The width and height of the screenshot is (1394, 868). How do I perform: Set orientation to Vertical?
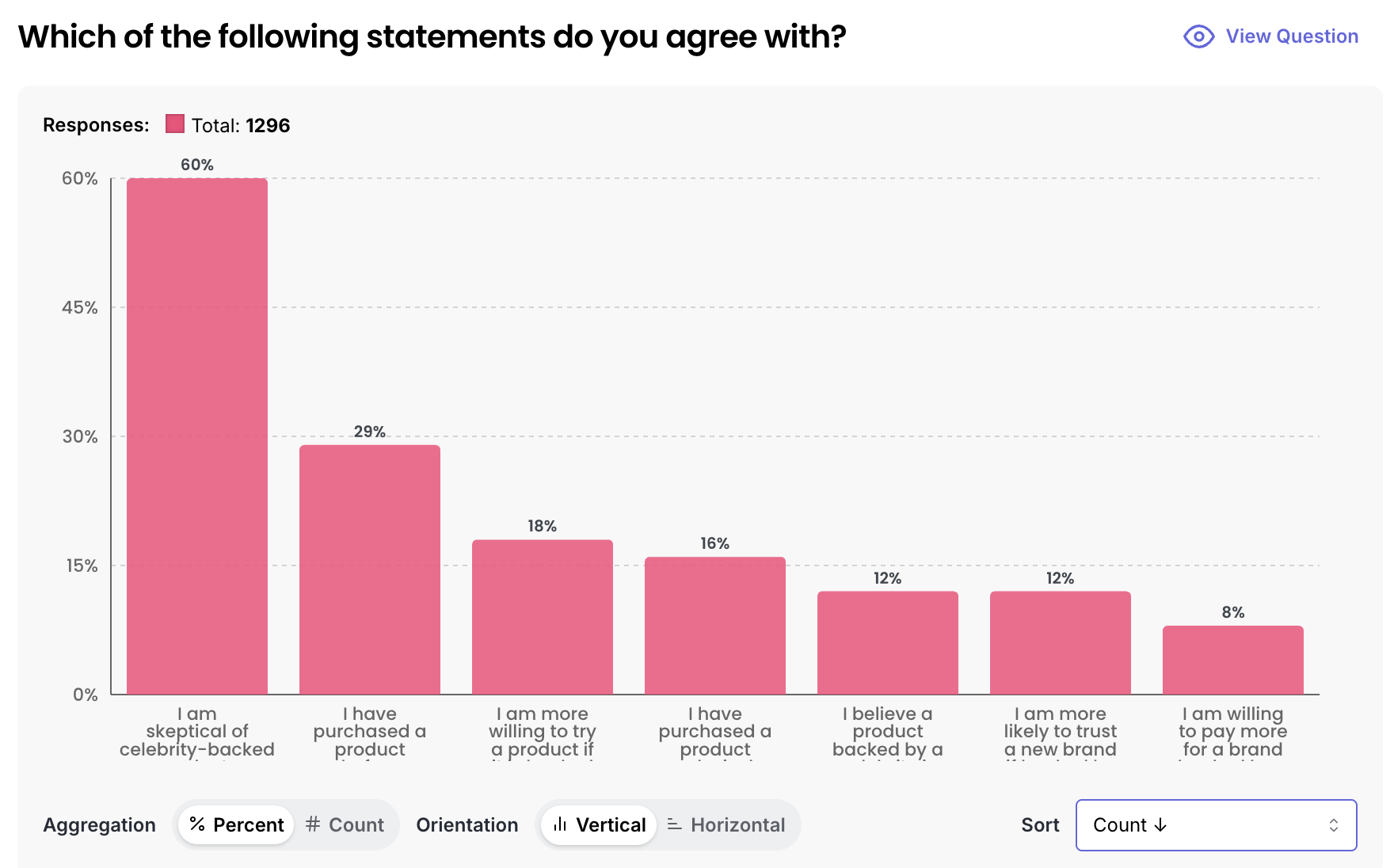click(599, 824)
